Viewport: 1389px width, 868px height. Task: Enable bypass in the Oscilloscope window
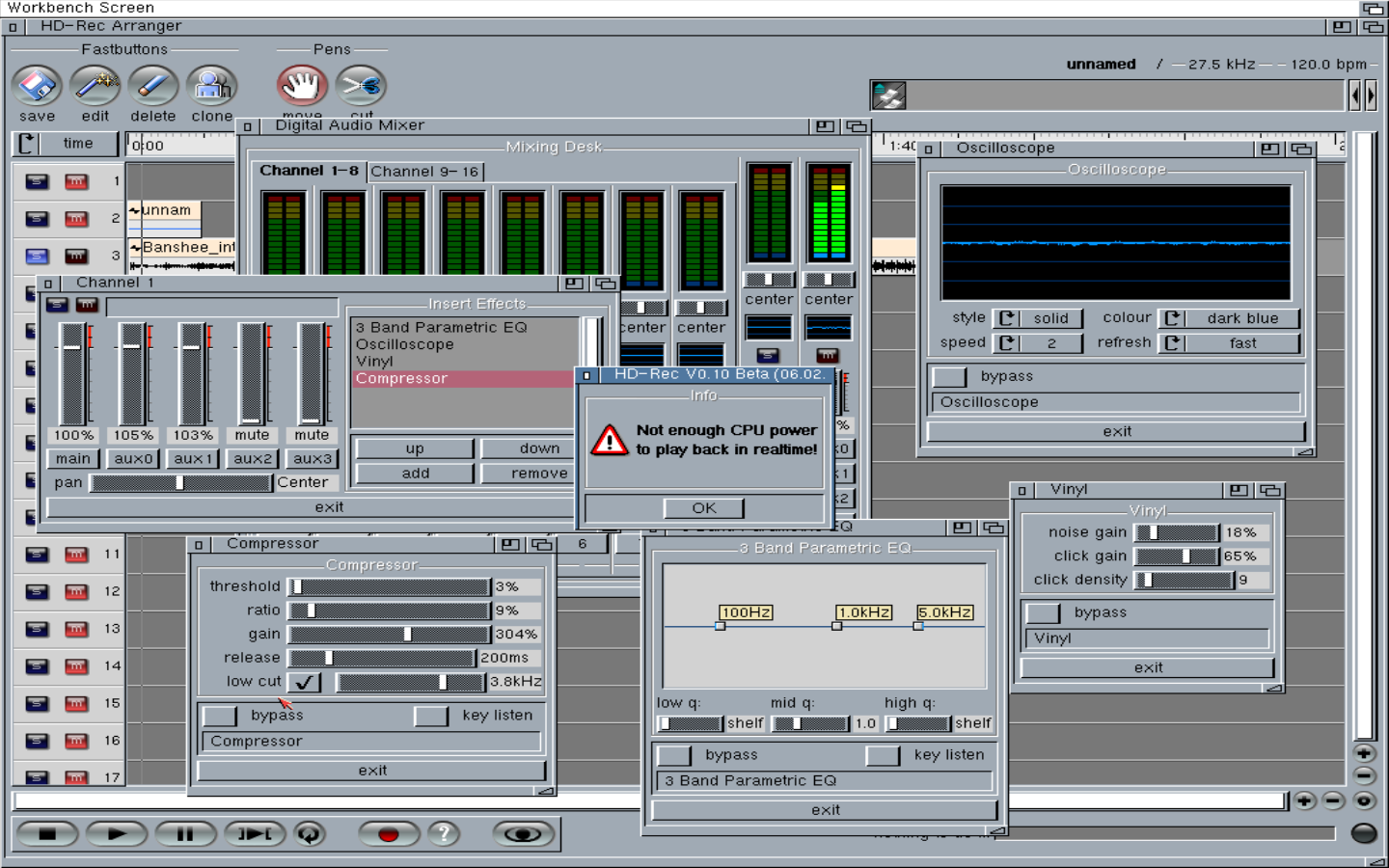coord(949,376)
